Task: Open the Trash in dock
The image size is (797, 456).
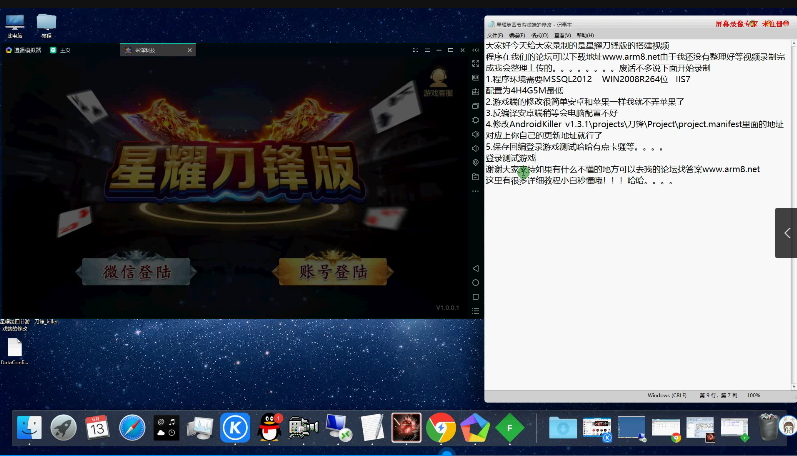Action: (x=769, y=426)
